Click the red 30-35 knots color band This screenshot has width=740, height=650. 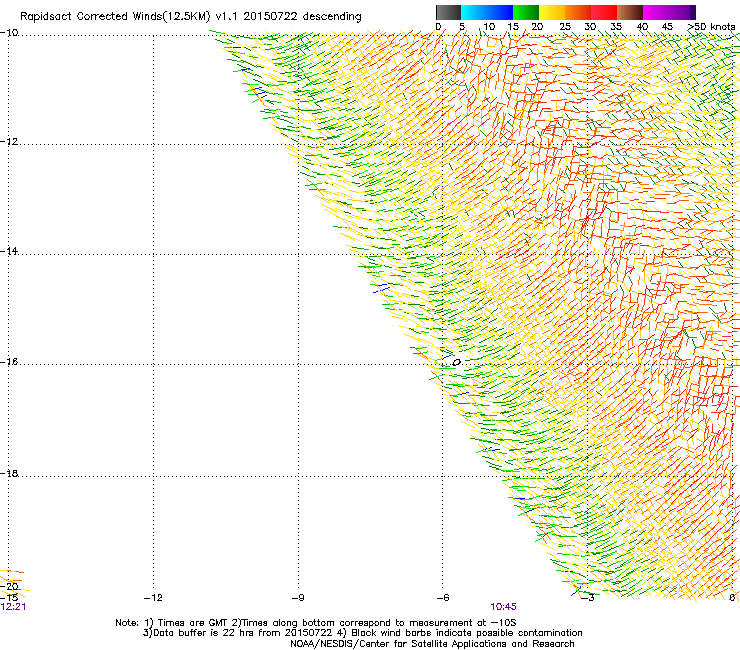604,12
